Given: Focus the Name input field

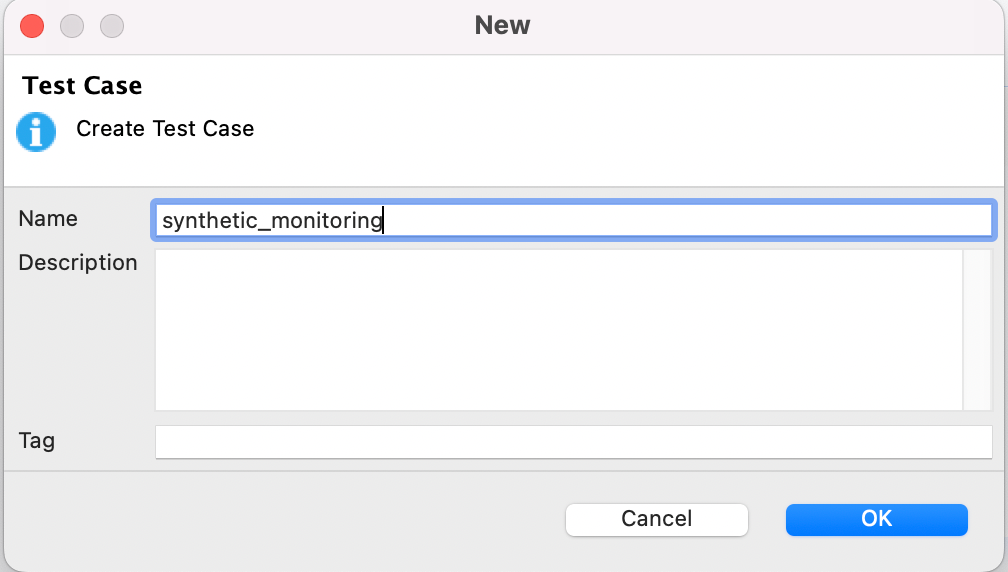Looking at the screenshot, I should [573, 220].
